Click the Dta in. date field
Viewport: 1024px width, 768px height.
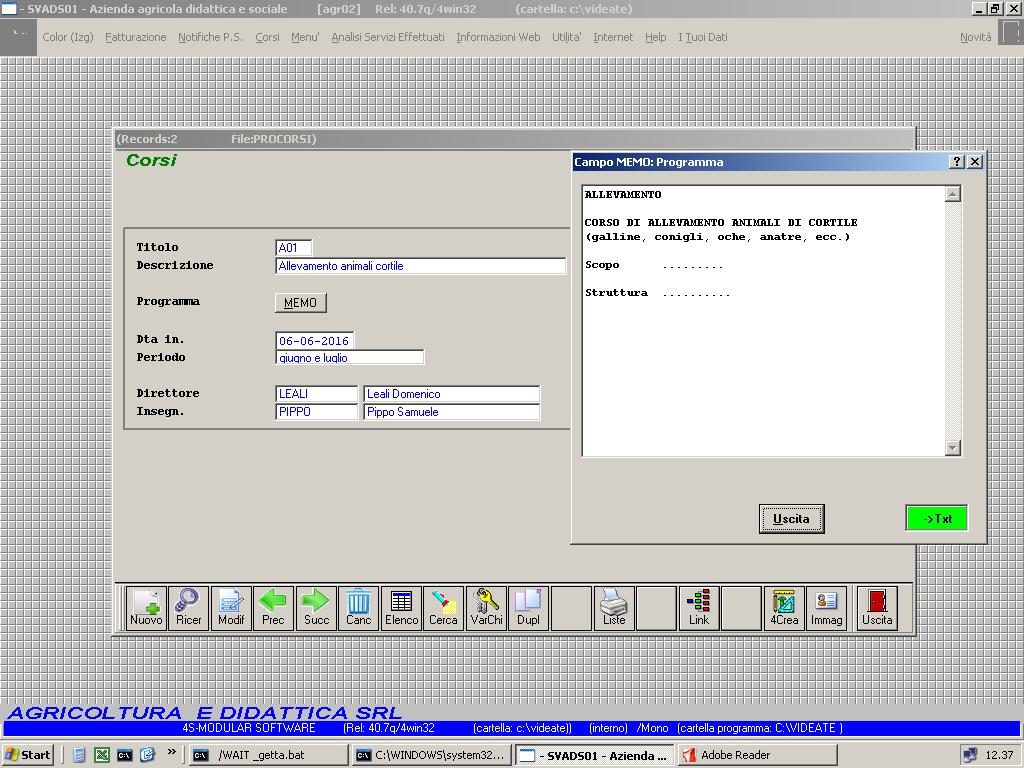coord(314,340)
